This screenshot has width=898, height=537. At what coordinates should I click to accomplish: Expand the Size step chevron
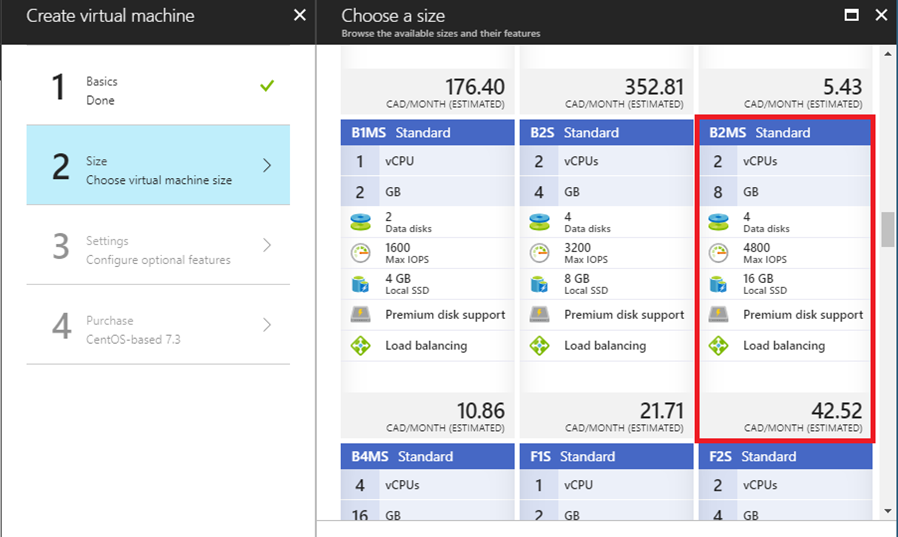click(x=267, y=165)
